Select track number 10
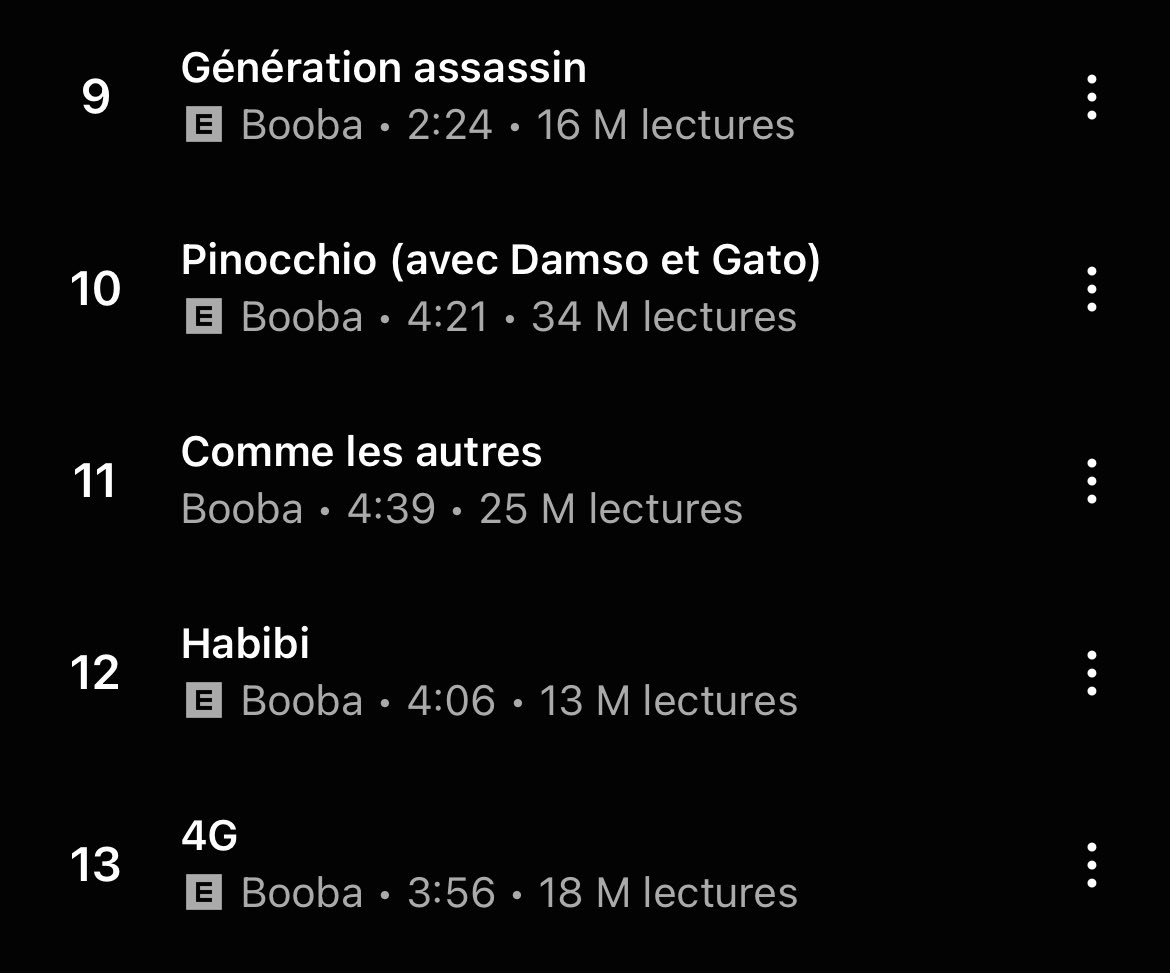The width and height of the screenshot is (1170, 973). (x=96, y=289)
